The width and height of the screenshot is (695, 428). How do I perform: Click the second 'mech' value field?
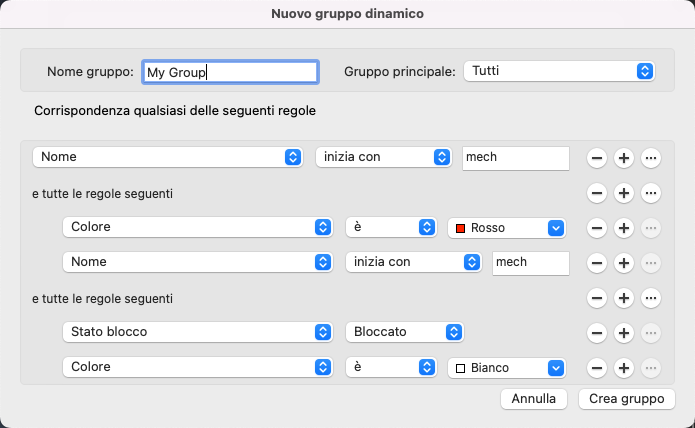point(530,262)
